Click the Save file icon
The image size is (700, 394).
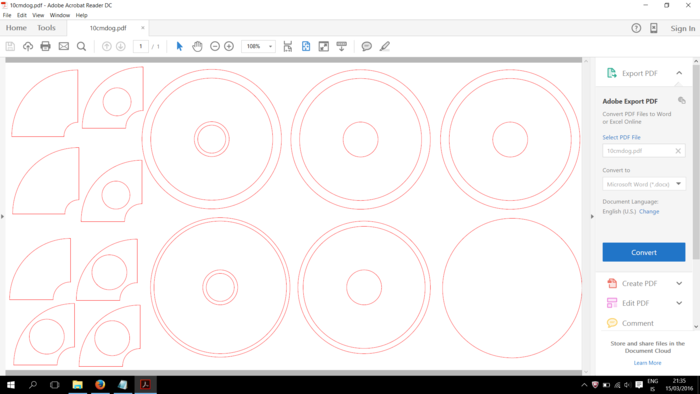click(x=10, y=46)
